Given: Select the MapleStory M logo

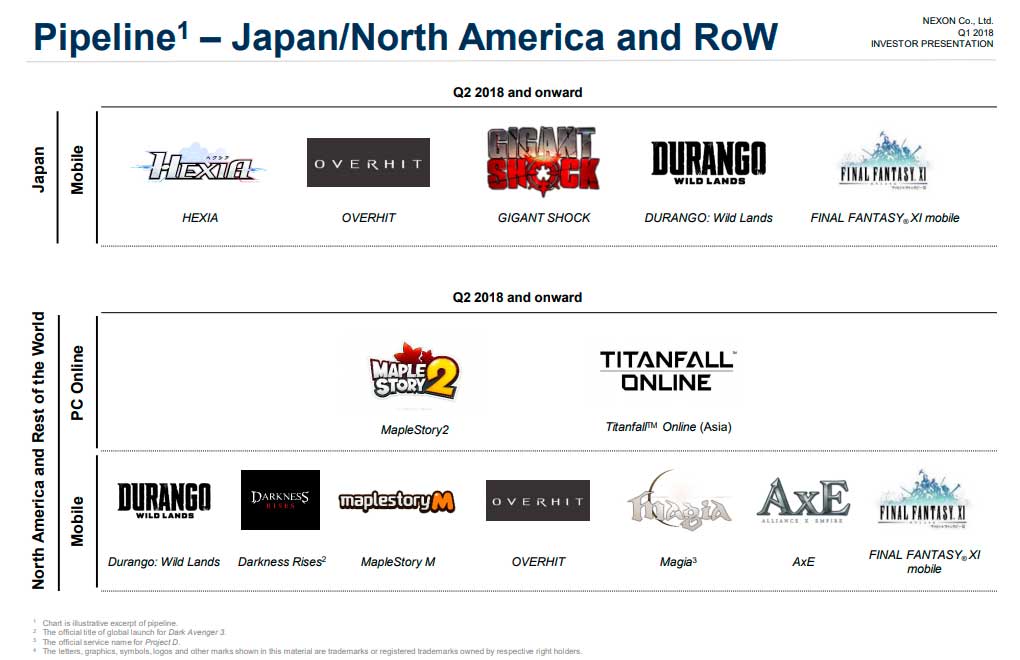Looking at the screenshot, I should click(397, 501).
